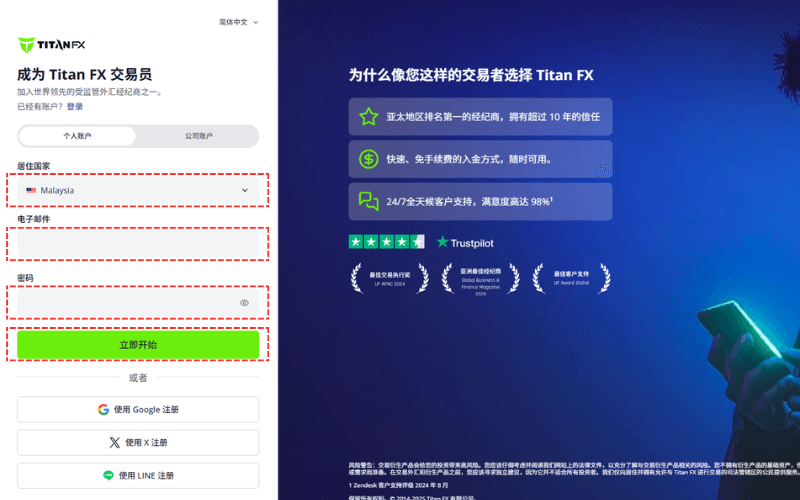This screenshot has height=500, width=800.
Task: Switch to the 公司账户 tab
Action: pos(198,136)
